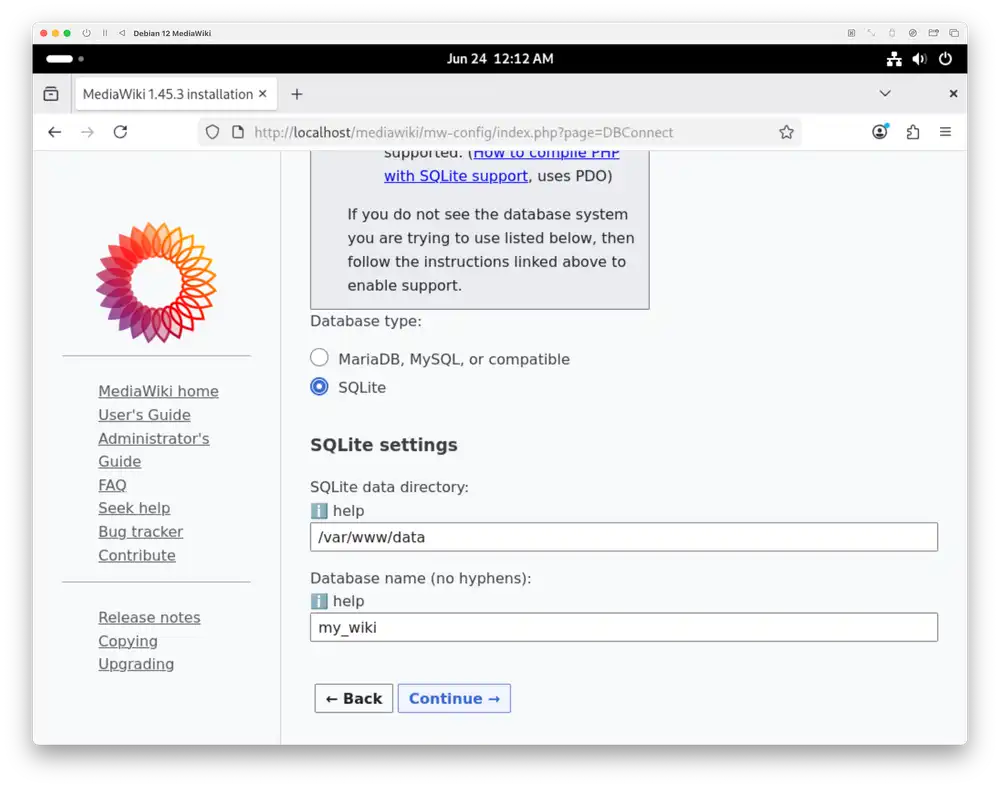Open the Seek help link
Image resolution: width=1000 pixels, height=788 pixels.
pos(134,508)
